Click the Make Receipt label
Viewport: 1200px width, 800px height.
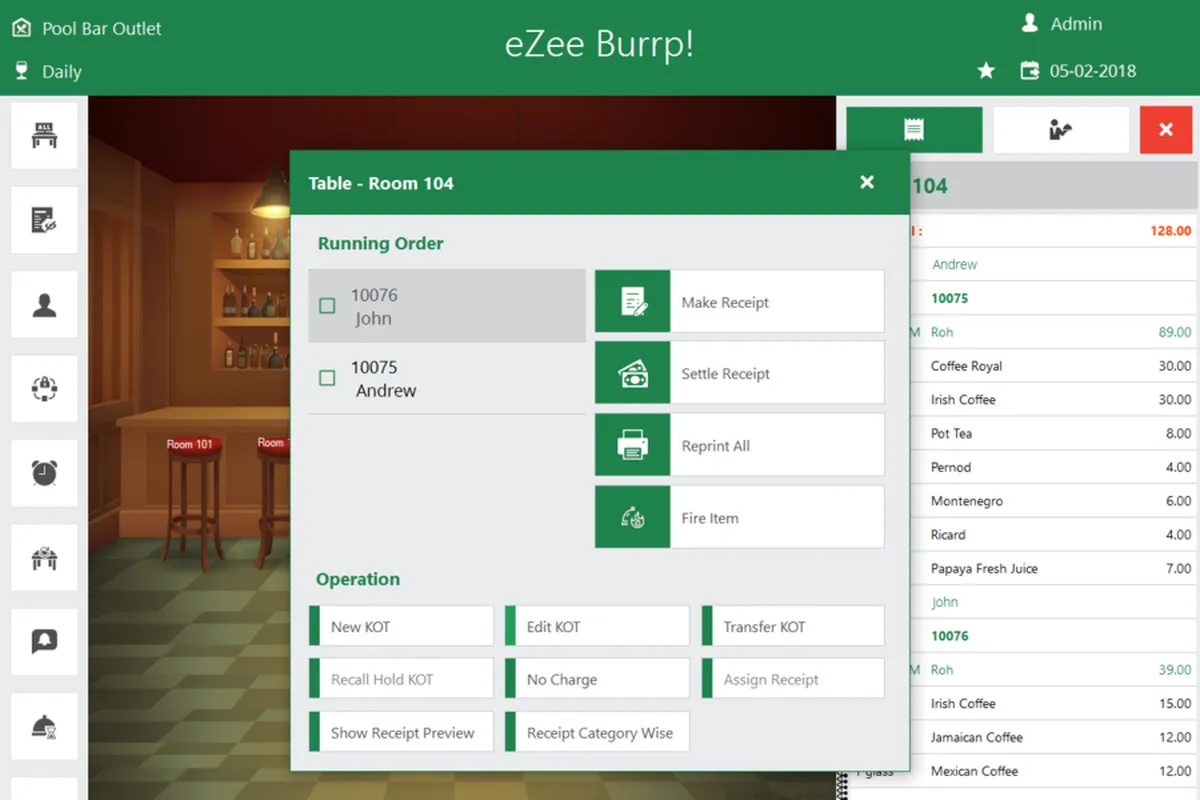click(x=725, y=302)
